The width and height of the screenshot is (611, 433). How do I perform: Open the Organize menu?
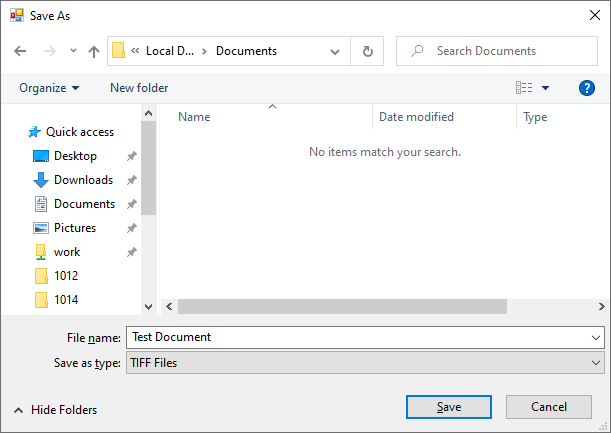49,88
